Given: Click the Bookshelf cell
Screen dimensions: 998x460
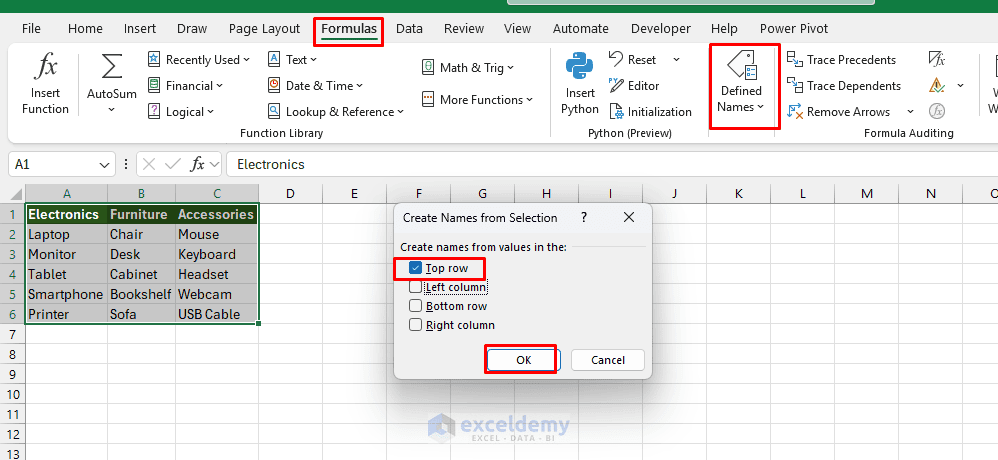Looking at the screenshot, I should point(141,295).
